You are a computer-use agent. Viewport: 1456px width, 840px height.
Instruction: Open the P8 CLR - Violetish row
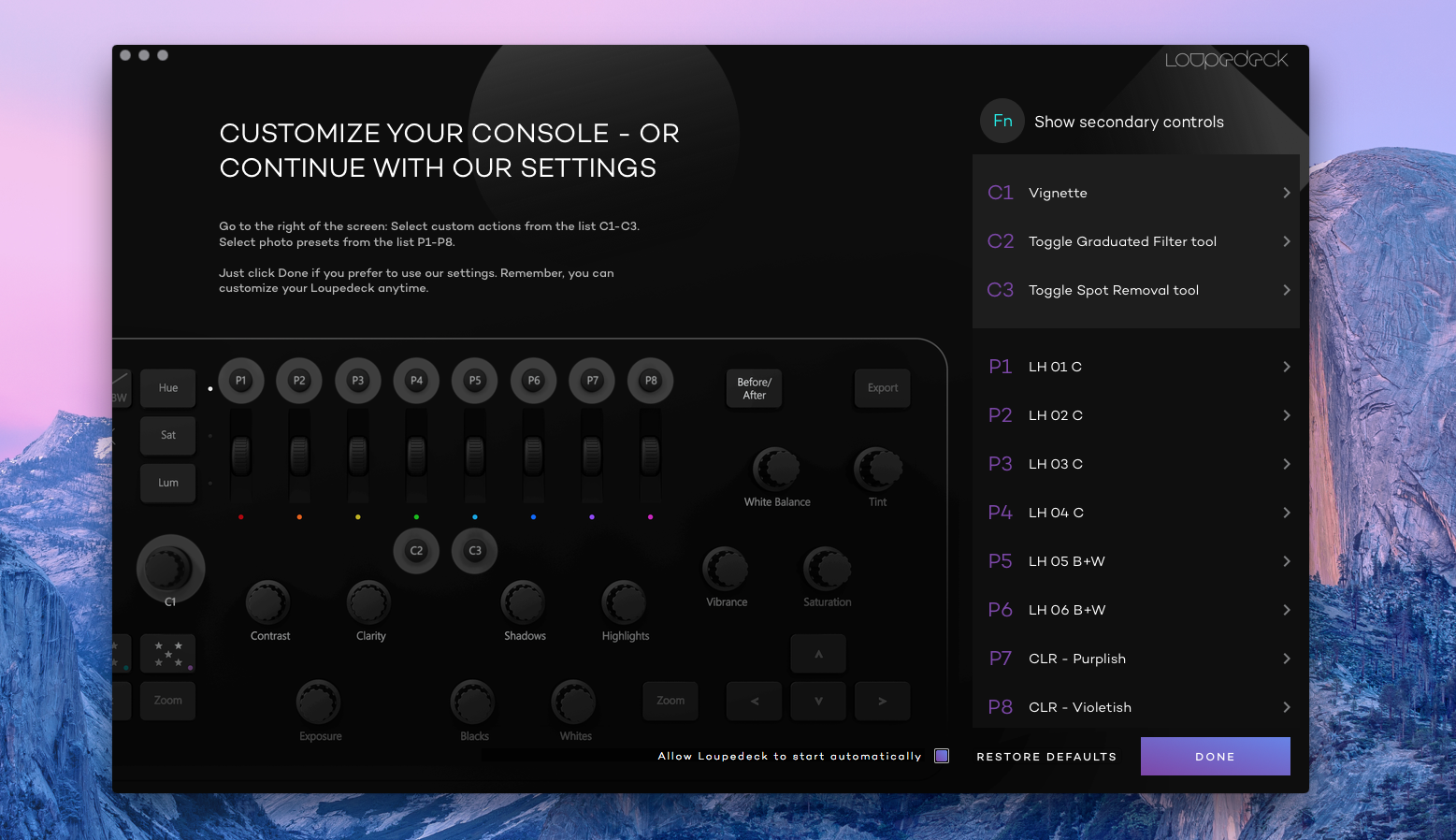[x=1136, y=707]
